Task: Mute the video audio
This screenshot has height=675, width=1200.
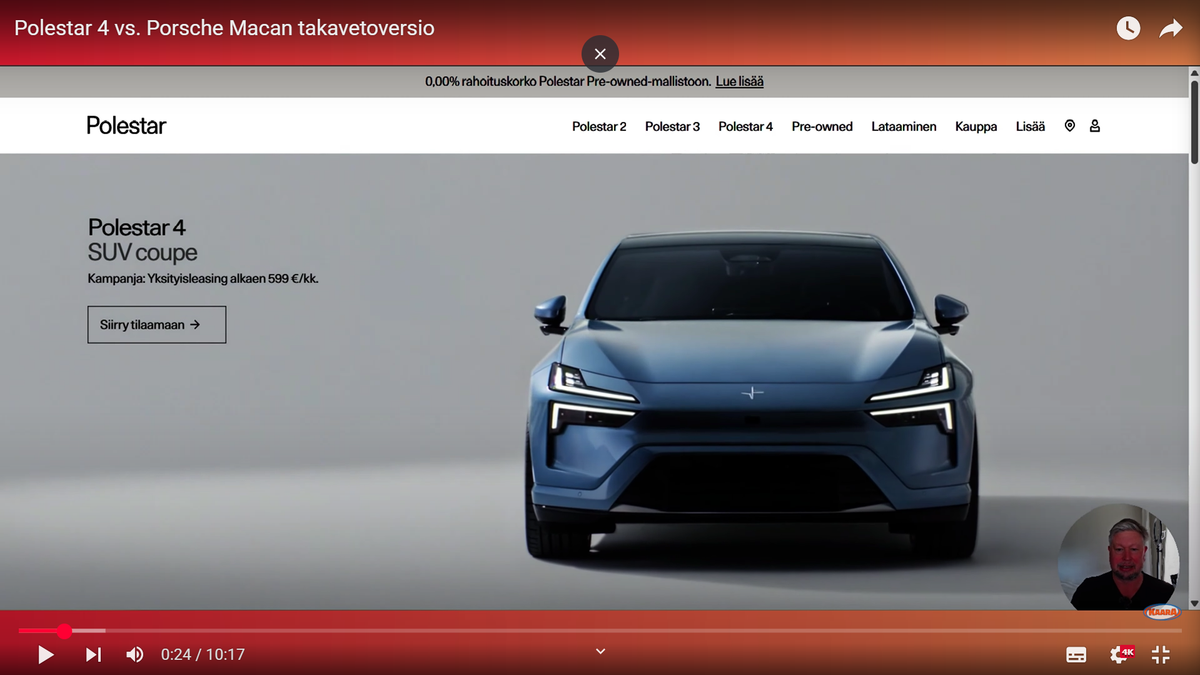Action: point(134,654)
